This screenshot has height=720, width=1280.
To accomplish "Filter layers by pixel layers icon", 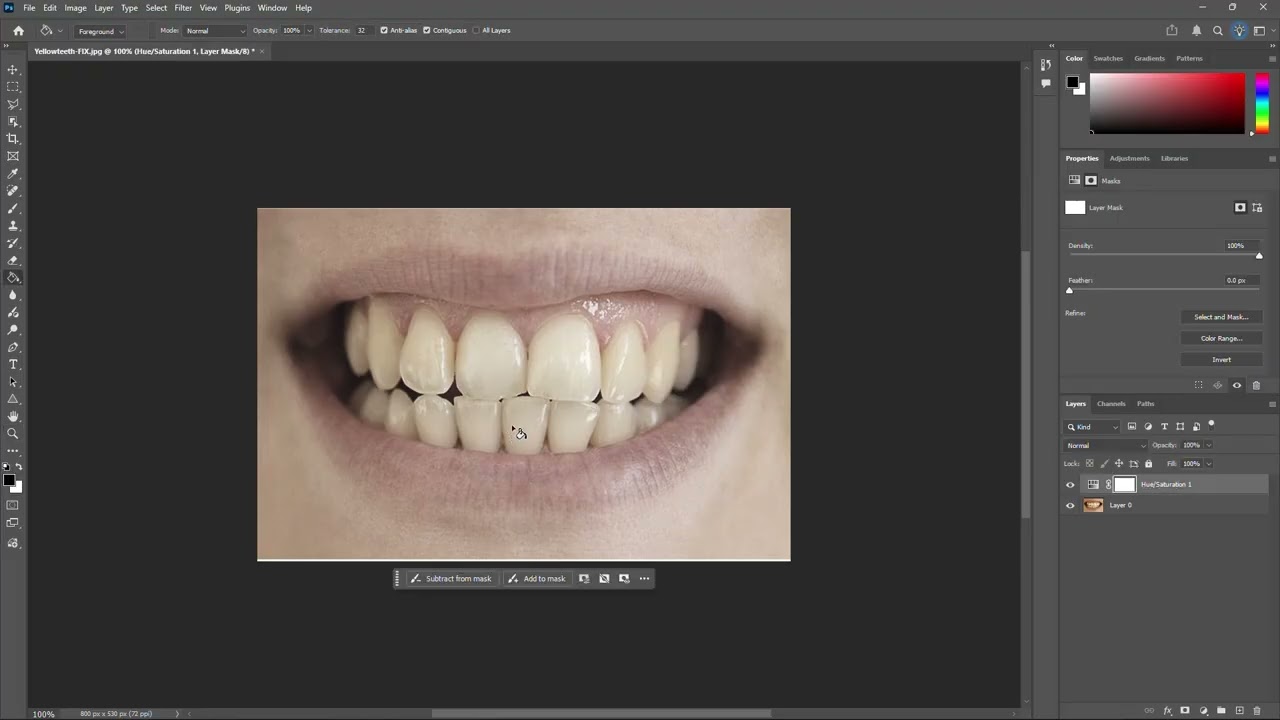I will [x=1132, y=426].
